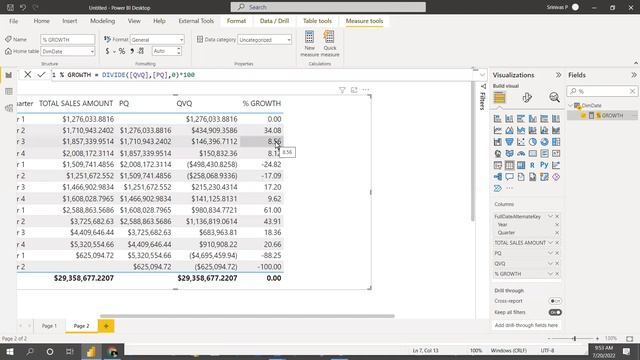Select donut chart visual
The width and height of the screenshot is (640, 360).
(x=544, y=142)
